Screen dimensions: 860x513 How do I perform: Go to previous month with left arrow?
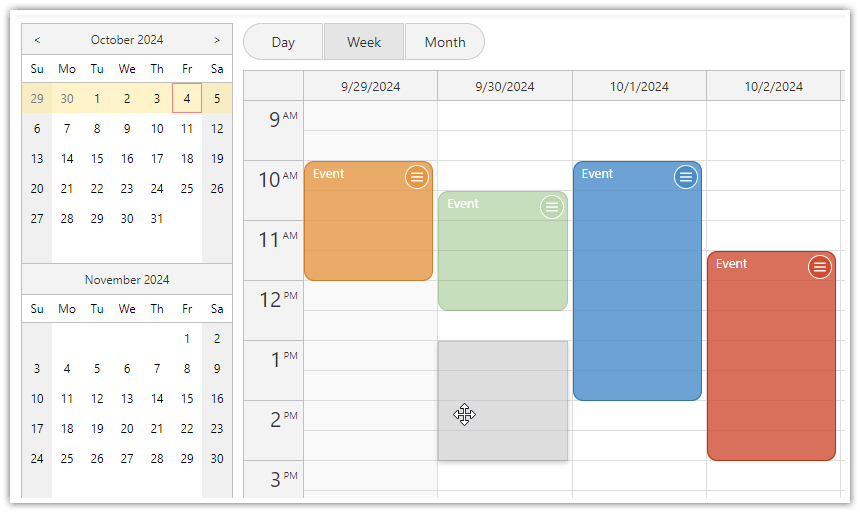coord(37,40)
